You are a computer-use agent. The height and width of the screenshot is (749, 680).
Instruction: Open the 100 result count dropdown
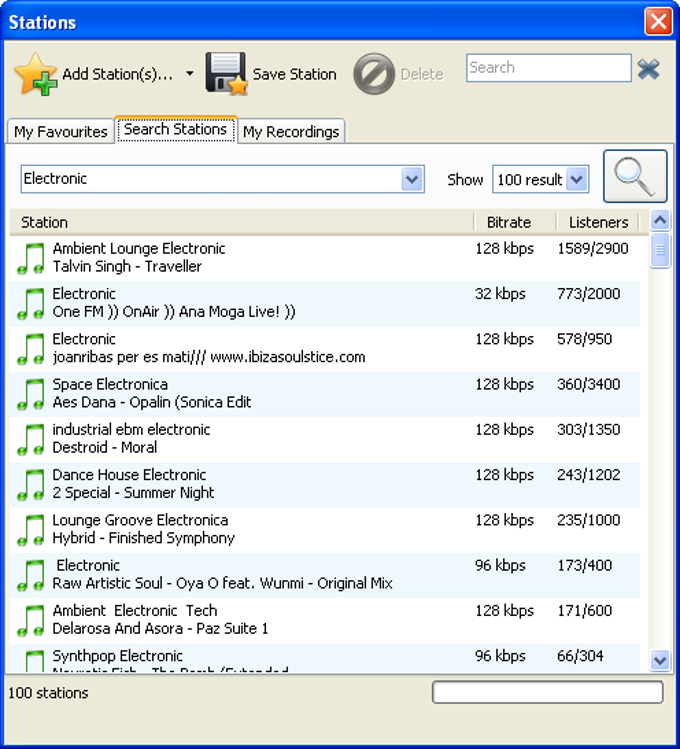tap(577, 179)
